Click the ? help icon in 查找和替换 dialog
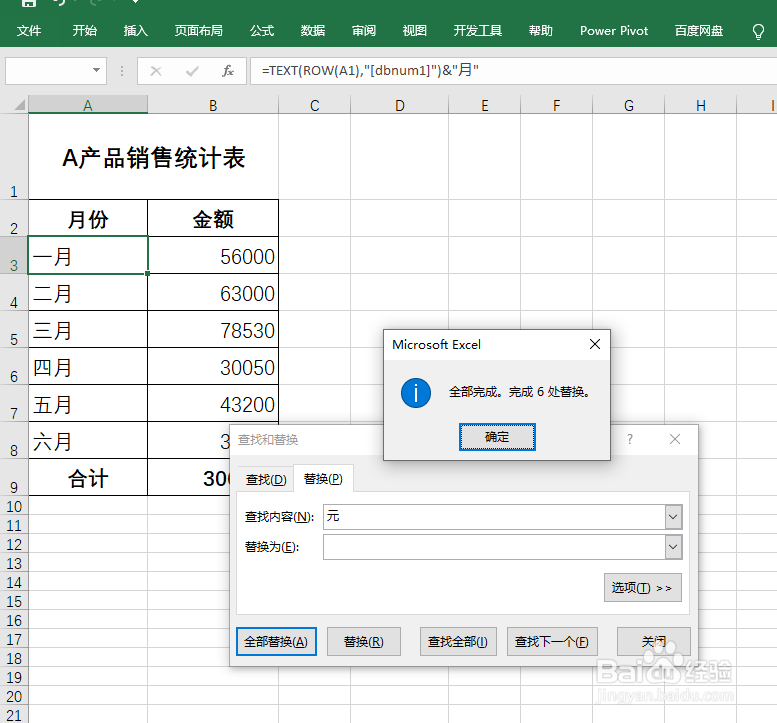The width and height of the screenshot is (777, 723). point(630,439)
